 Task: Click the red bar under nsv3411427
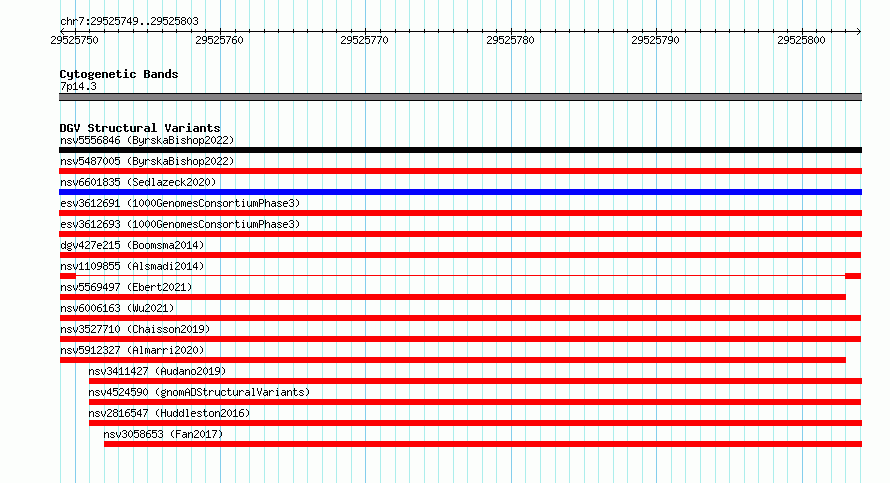(x=475, y=381)
